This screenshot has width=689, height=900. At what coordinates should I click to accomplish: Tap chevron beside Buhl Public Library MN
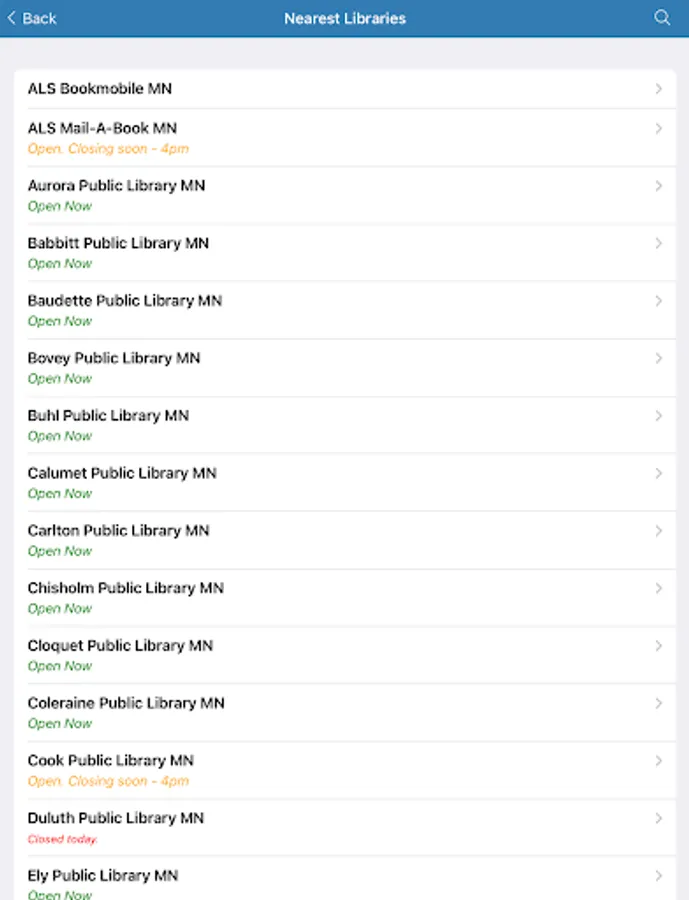(658, 416)
